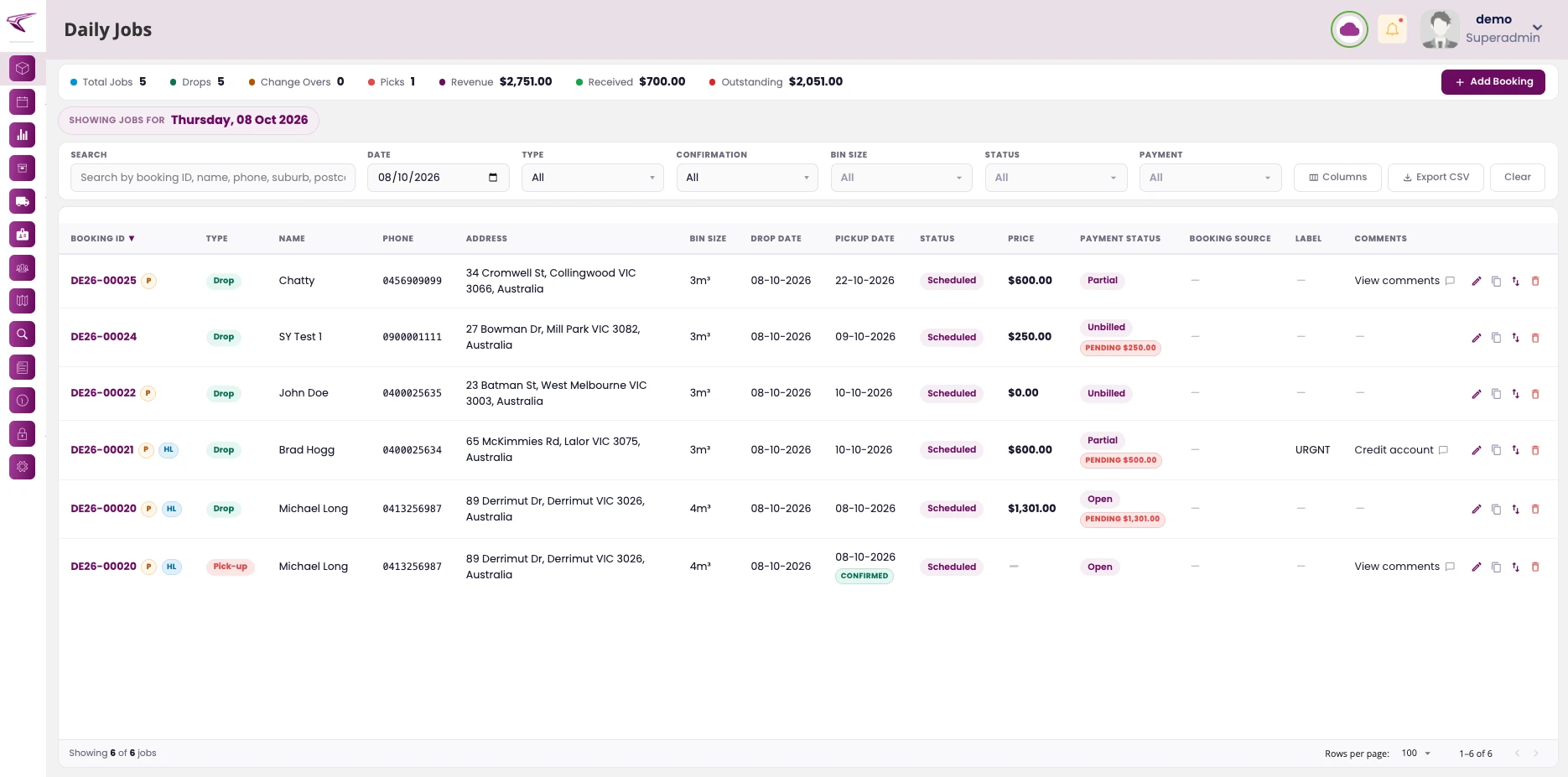This screenshot has height=777, width=1568.
Task: Click the CONFIRMED pickup badge
Action: [864, 576]
